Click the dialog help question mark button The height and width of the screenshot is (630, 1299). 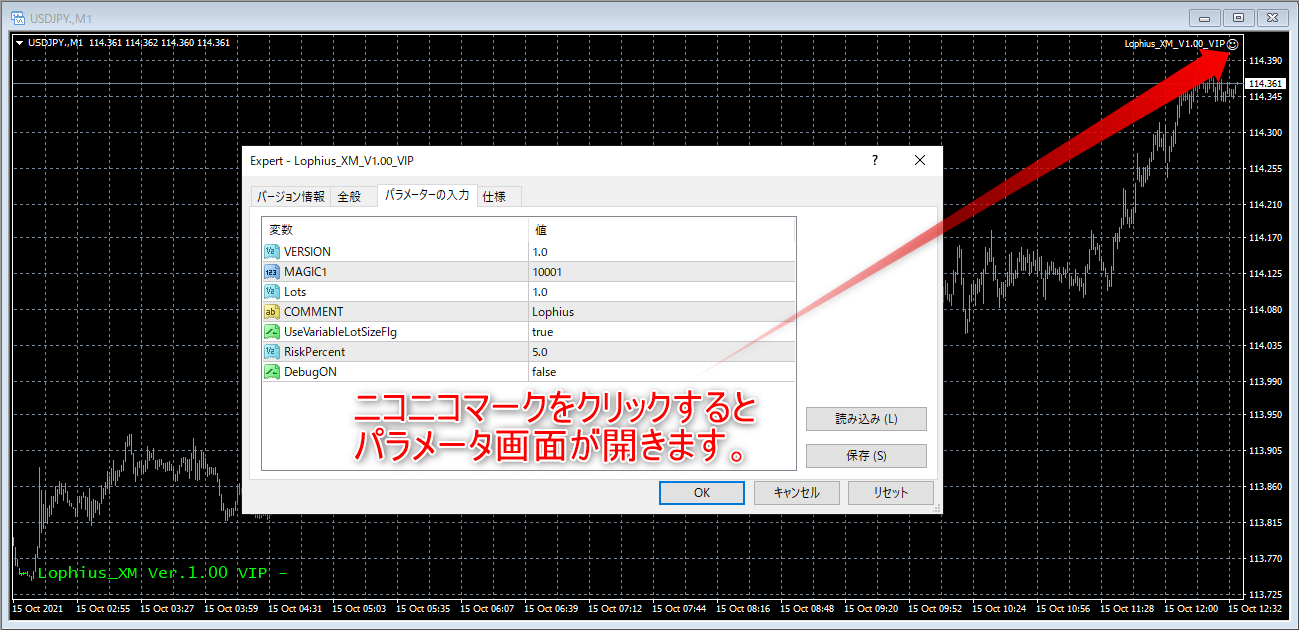pos(874,160)
